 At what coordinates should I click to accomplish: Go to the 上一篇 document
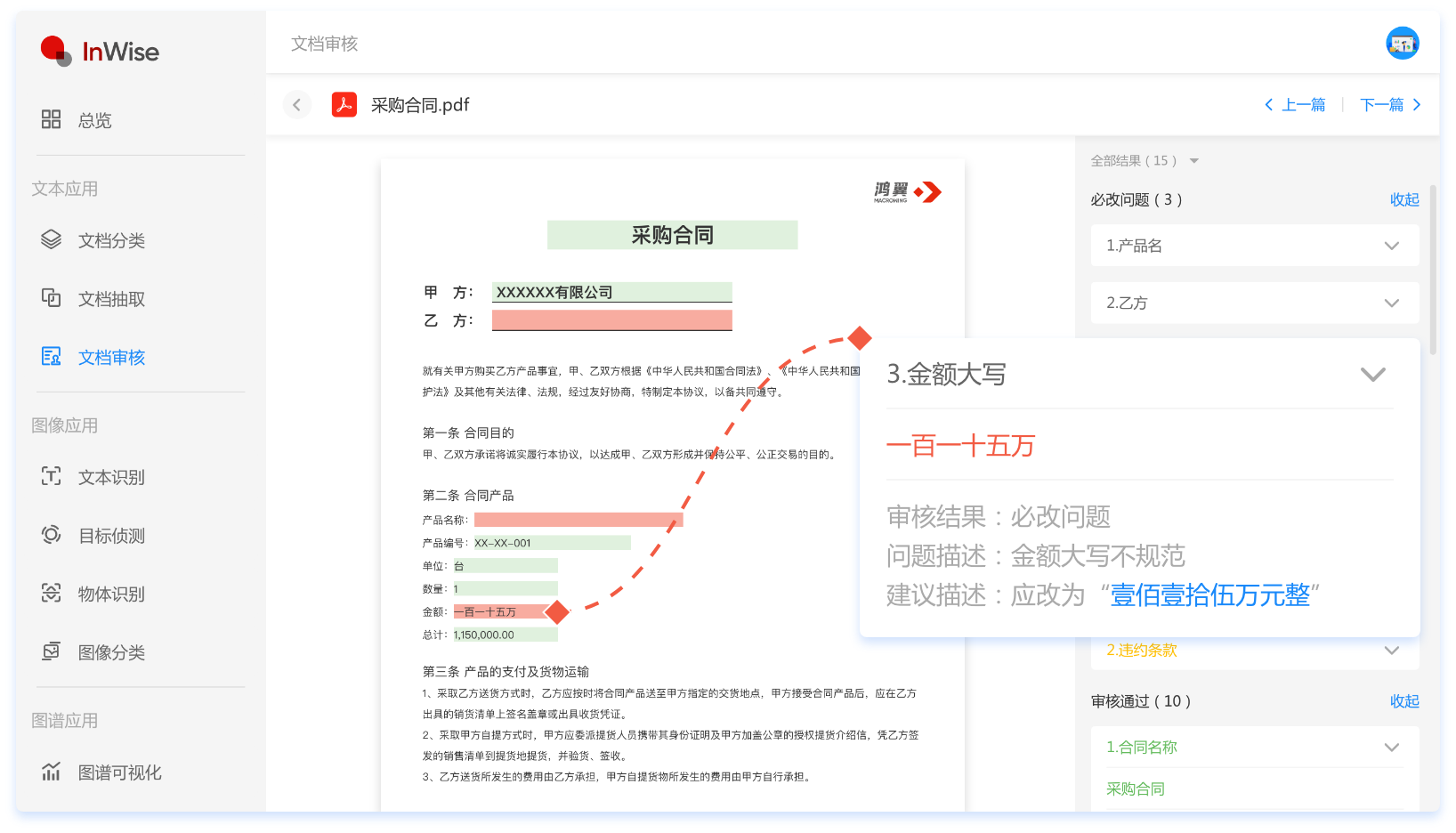coord(1295,105)
